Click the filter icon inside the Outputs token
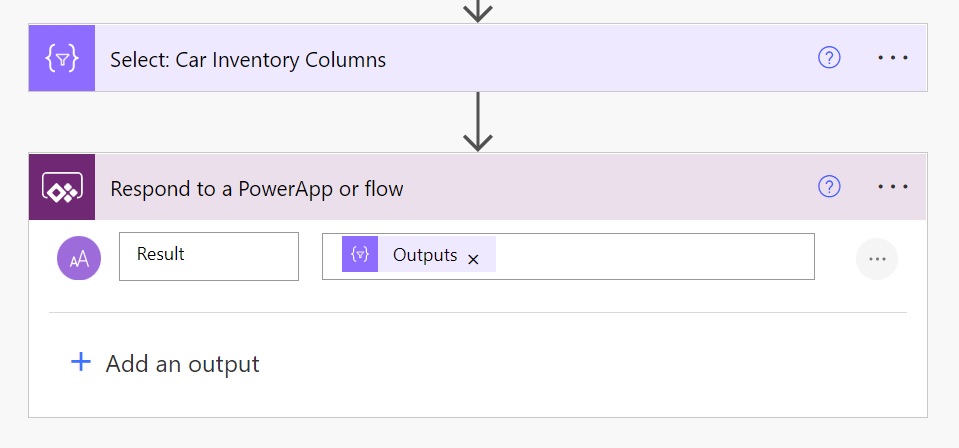959x448 pixels. pyautogui.click(x=360, y=254)
